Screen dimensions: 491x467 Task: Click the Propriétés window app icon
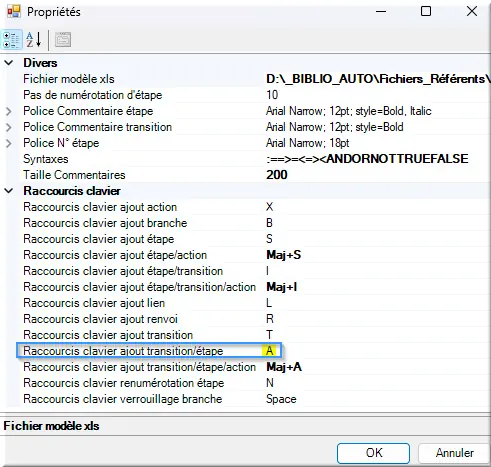pos(14,12)
